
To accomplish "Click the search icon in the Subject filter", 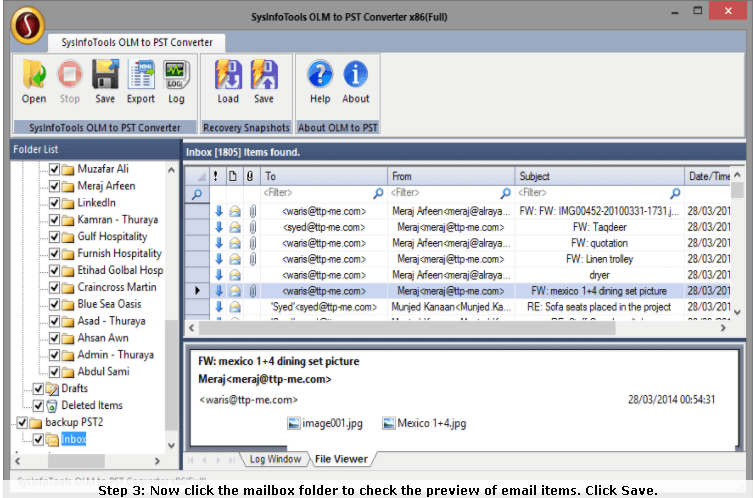I will click(675, 193).
